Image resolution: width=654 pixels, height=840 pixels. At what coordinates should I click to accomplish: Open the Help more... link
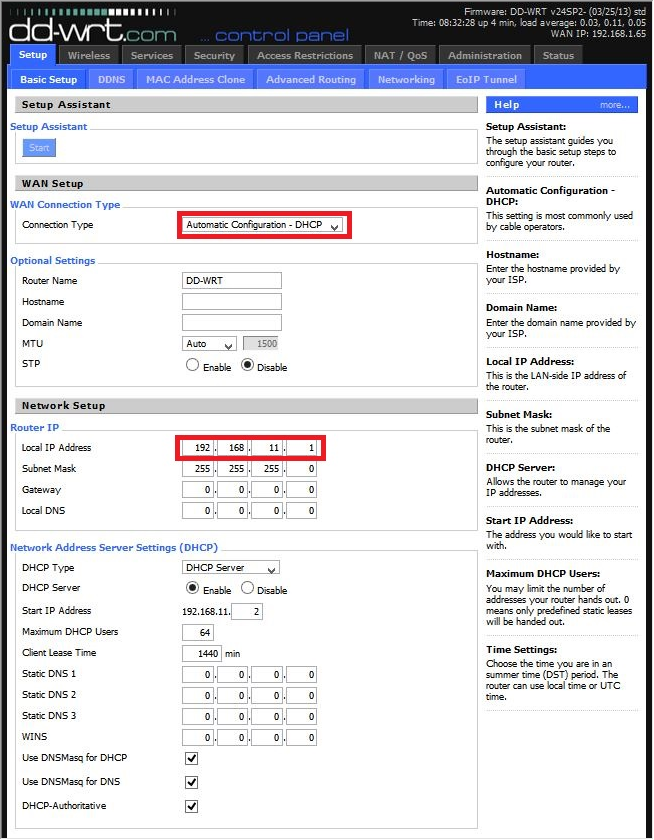614,105
